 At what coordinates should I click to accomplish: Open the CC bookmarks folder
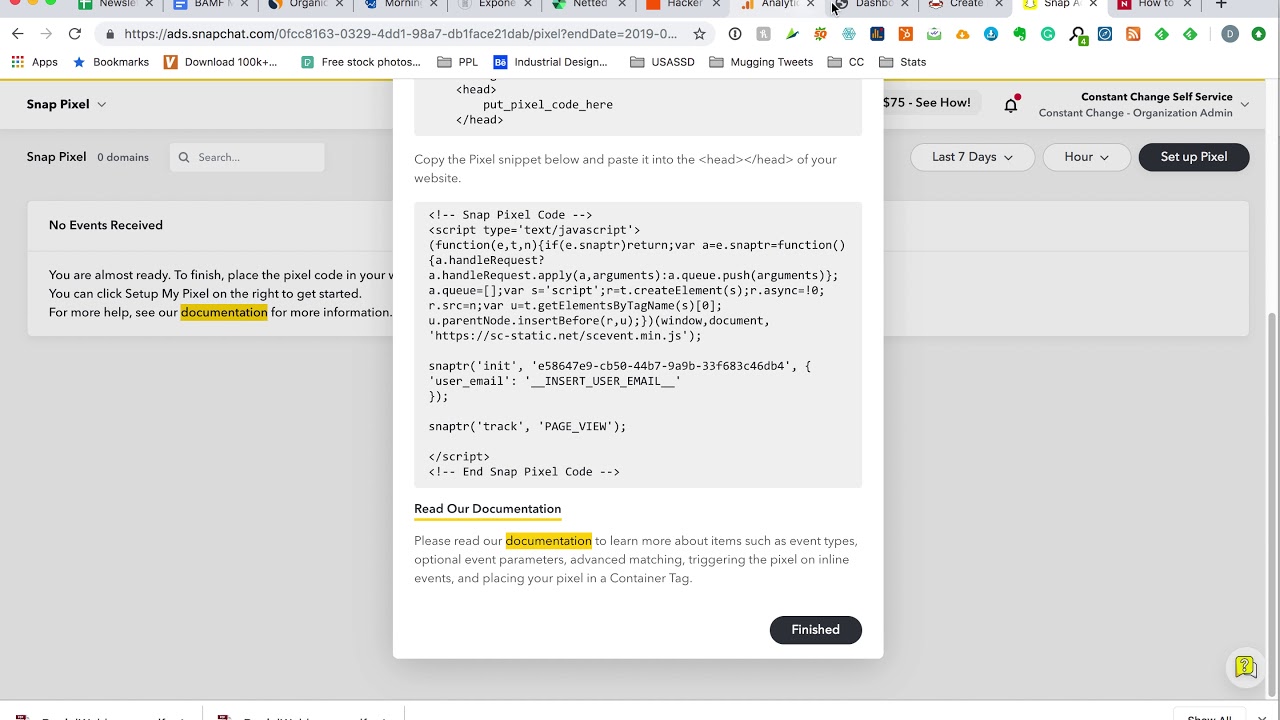point(846,62)
